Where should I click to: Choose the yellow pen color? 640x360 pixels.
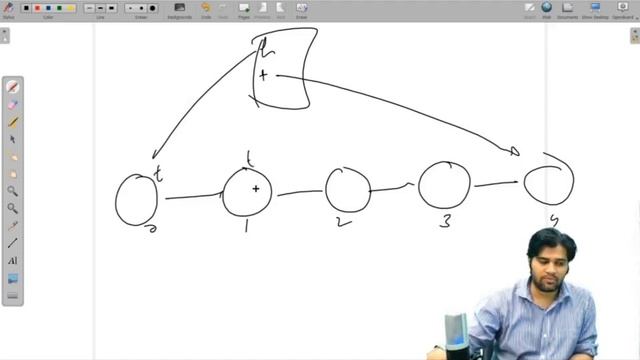coord(70,8)
